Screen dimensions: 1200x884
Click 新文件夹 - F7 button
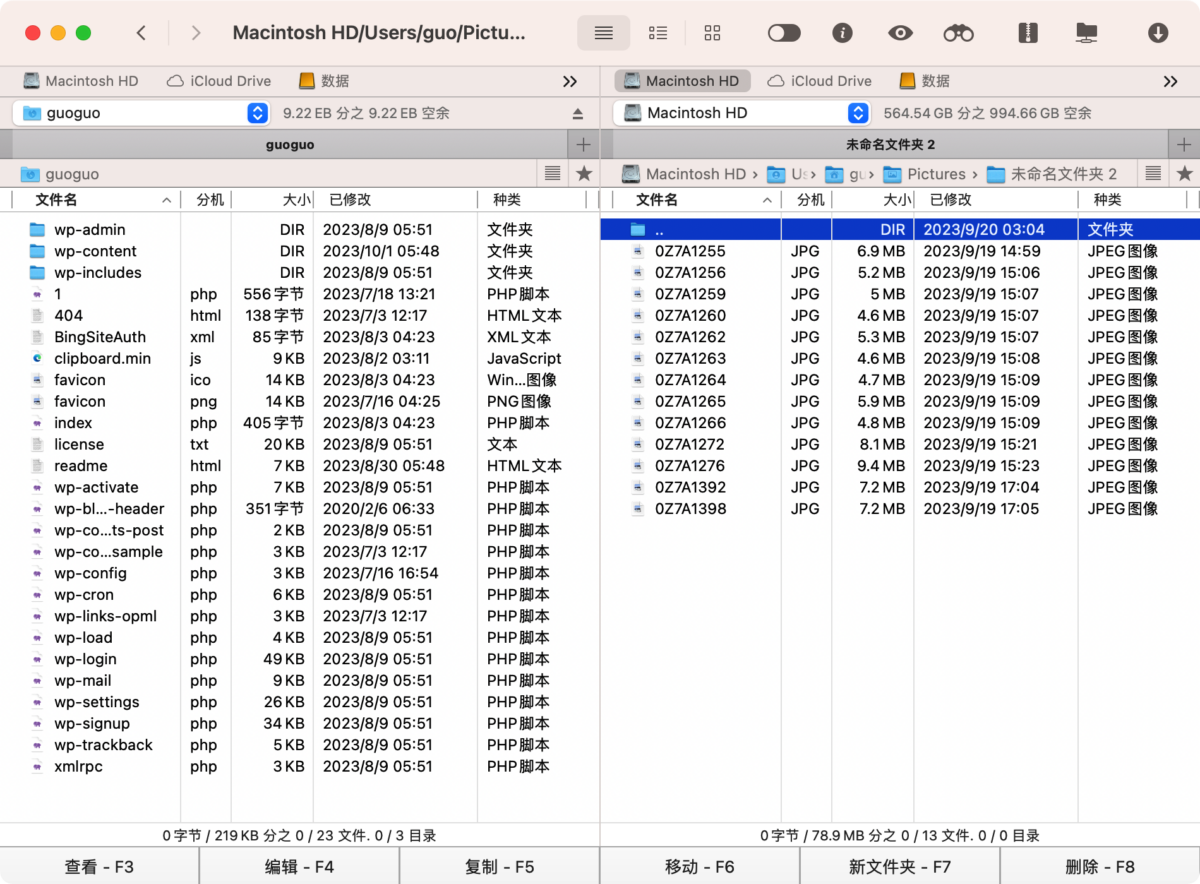[x=899, y=866]
